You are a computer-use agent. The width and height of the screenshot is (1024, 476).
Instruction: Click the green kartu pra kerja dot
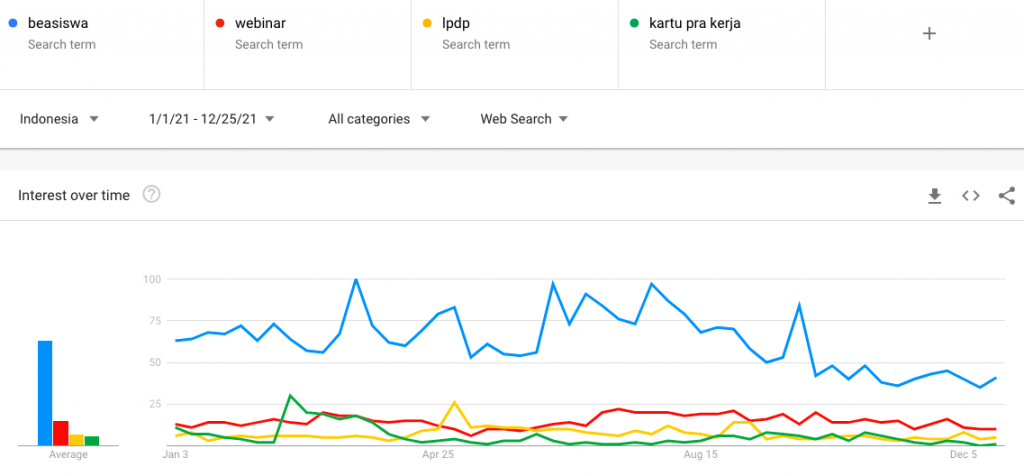[633, 23]
